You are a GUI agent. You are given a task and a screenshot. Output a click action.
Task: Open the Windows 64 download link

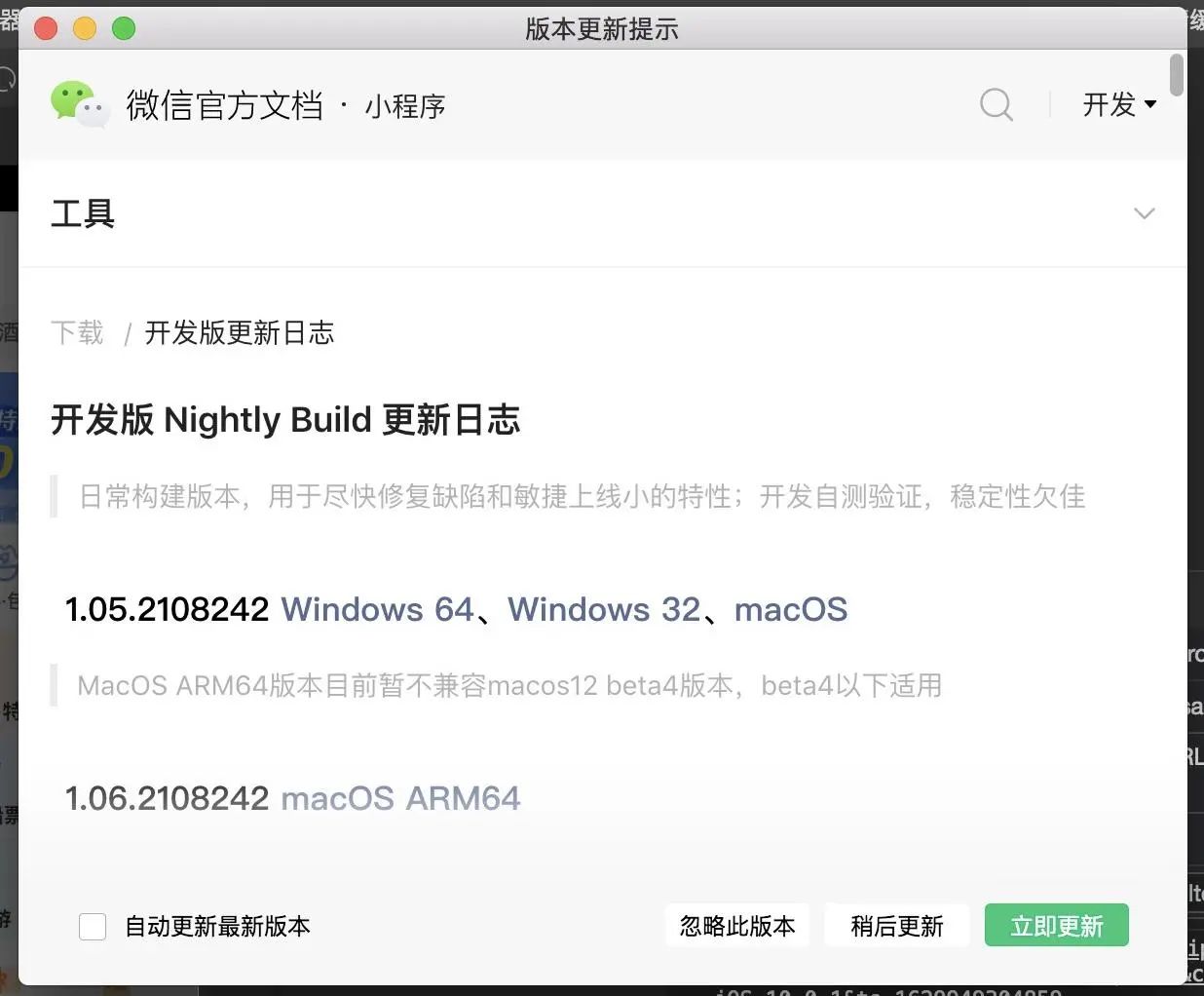click(377, 609)
